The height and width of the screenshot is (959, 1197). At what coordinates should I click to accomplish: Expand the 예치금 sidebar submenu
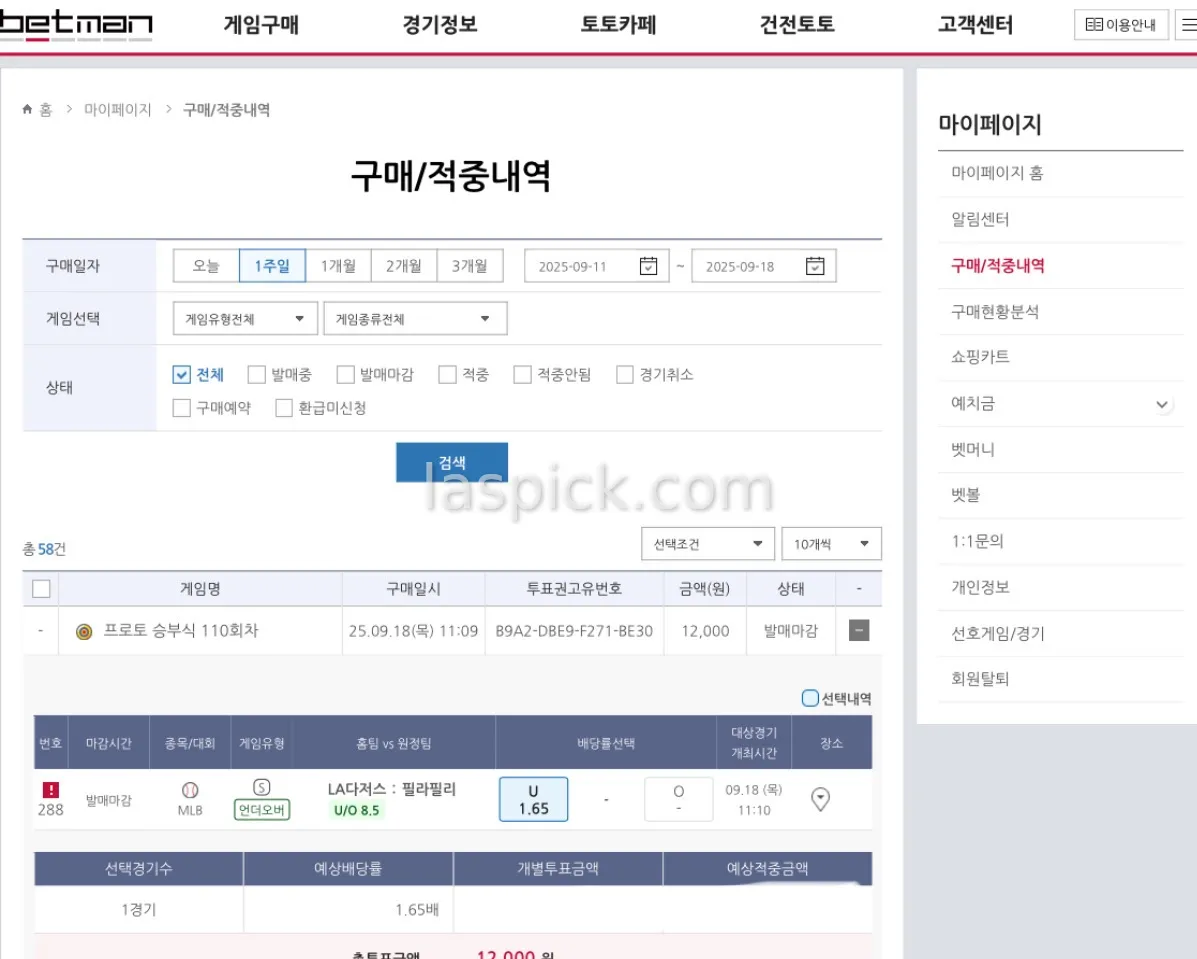pyautogui.click(x=1161, y=405)
